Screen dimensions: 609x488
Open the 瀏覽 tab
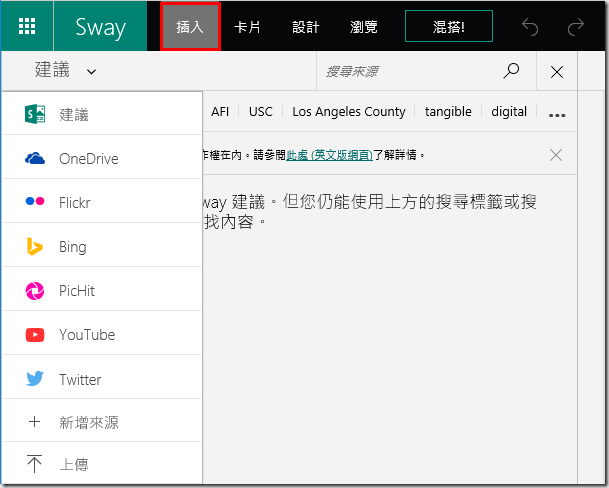pyautogui.click(x=364, y=27)
